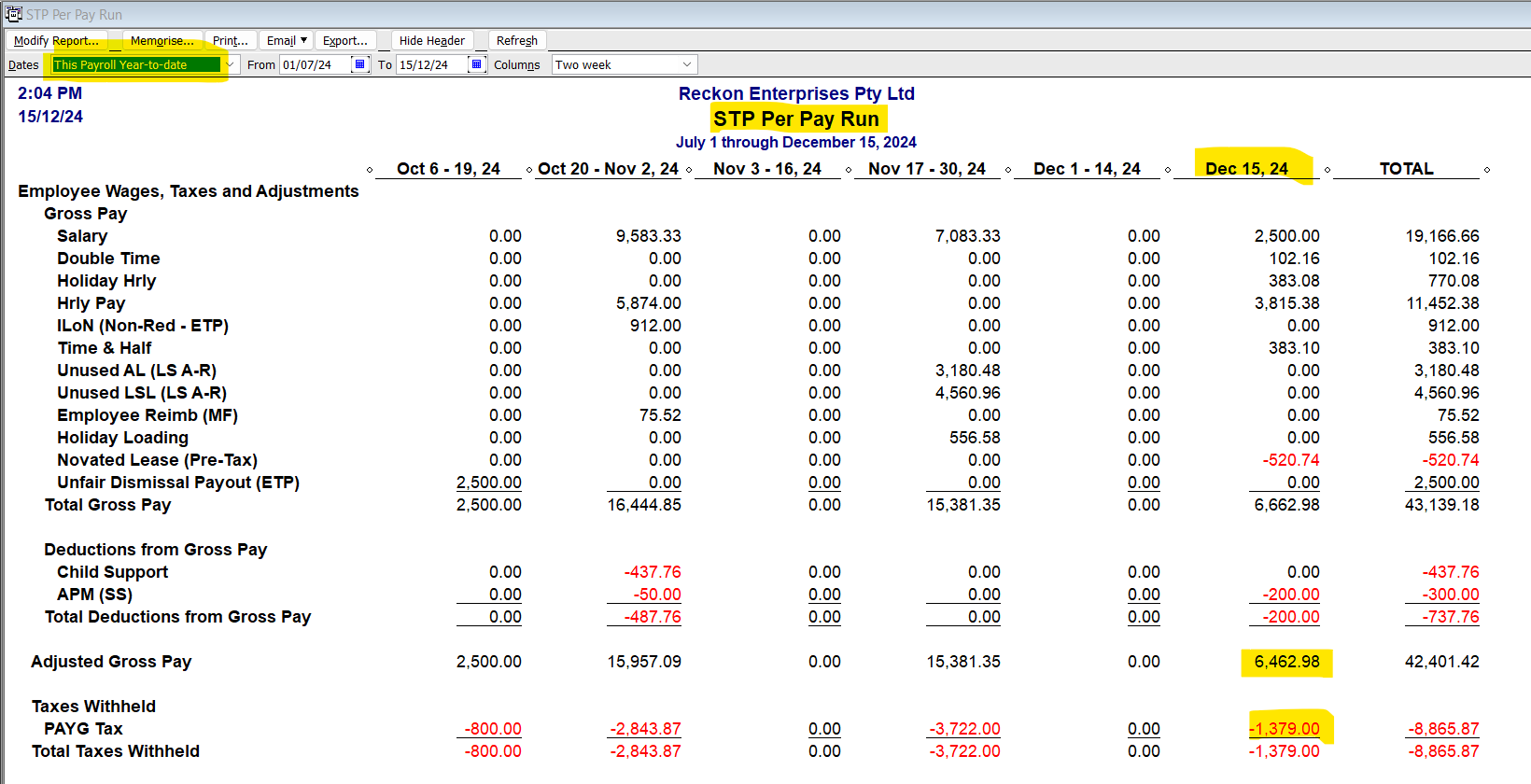Click the Adjusted Gross Pay total 42,401.42
The image size is (1531, 784).
1442,662
